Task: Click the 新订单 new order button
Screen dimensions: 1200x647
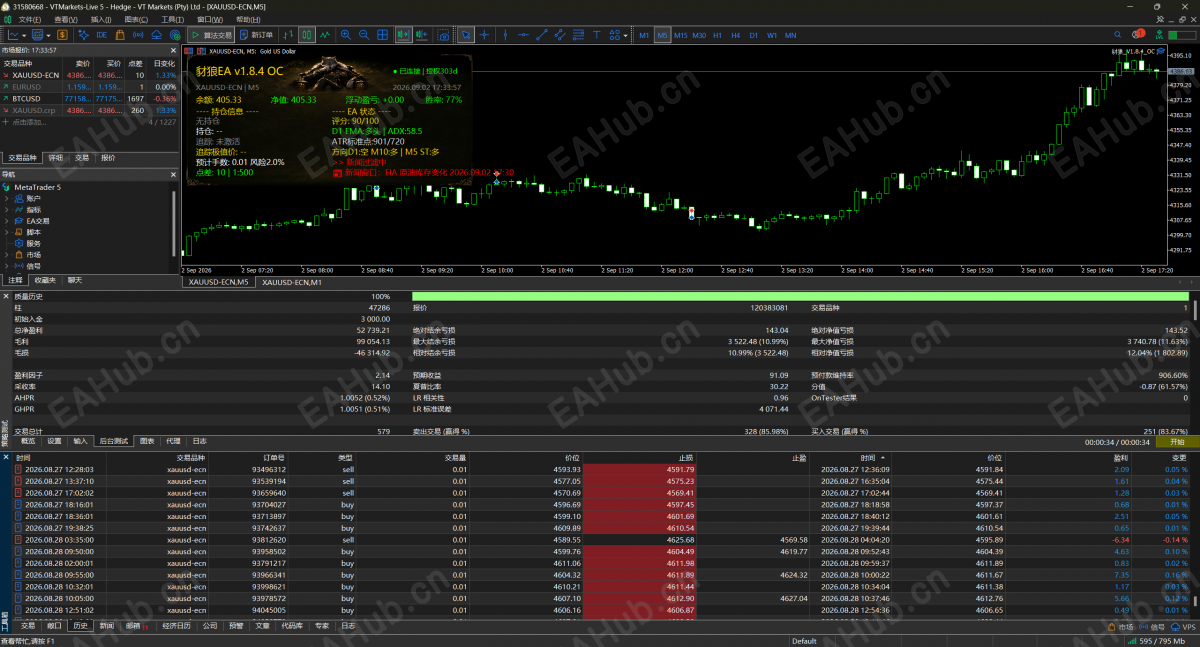Action: 257,35
